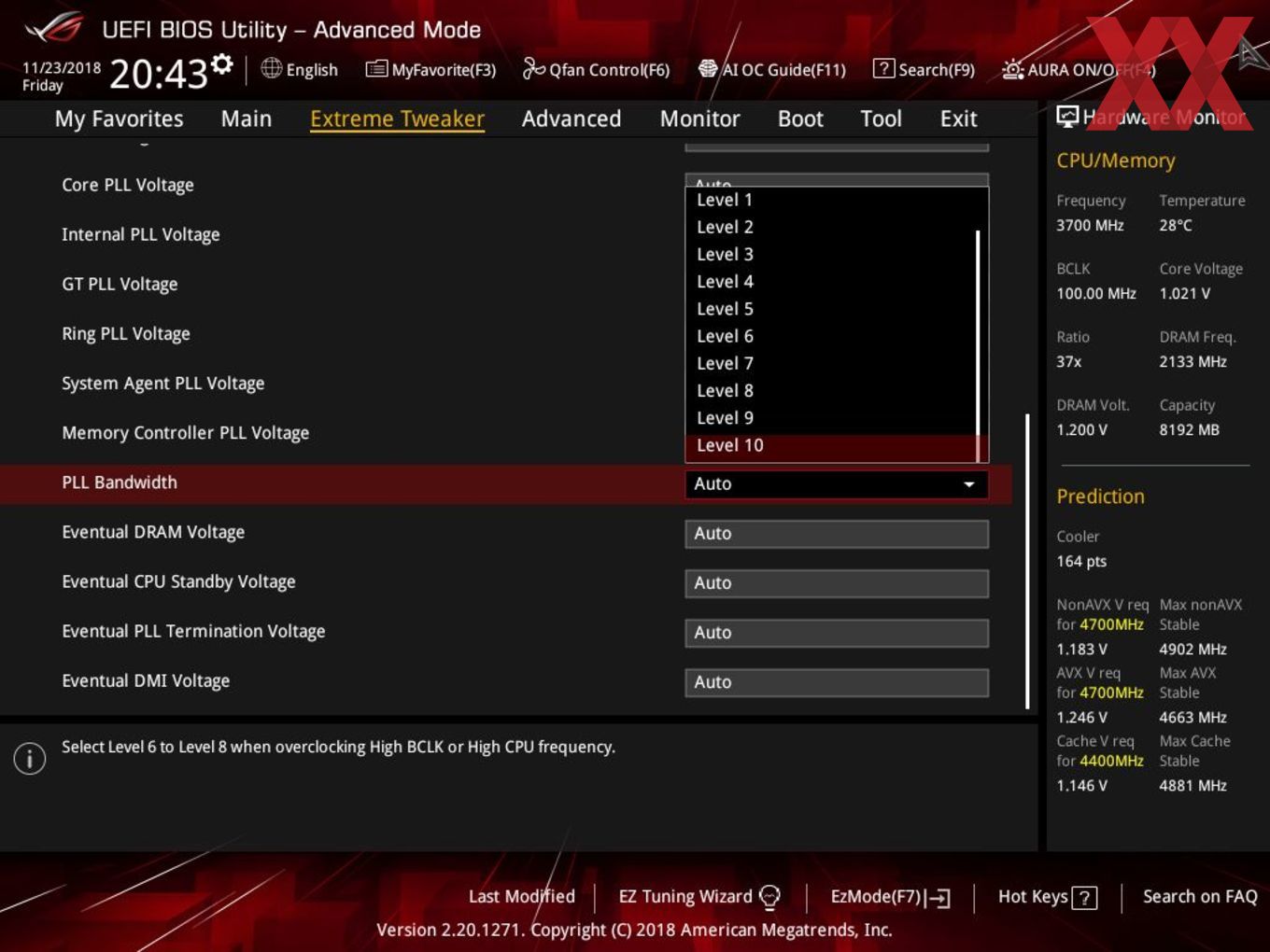Click the EZ Tuning Wizard bulb icon
1270x952 pixels.
pos(769,897)
